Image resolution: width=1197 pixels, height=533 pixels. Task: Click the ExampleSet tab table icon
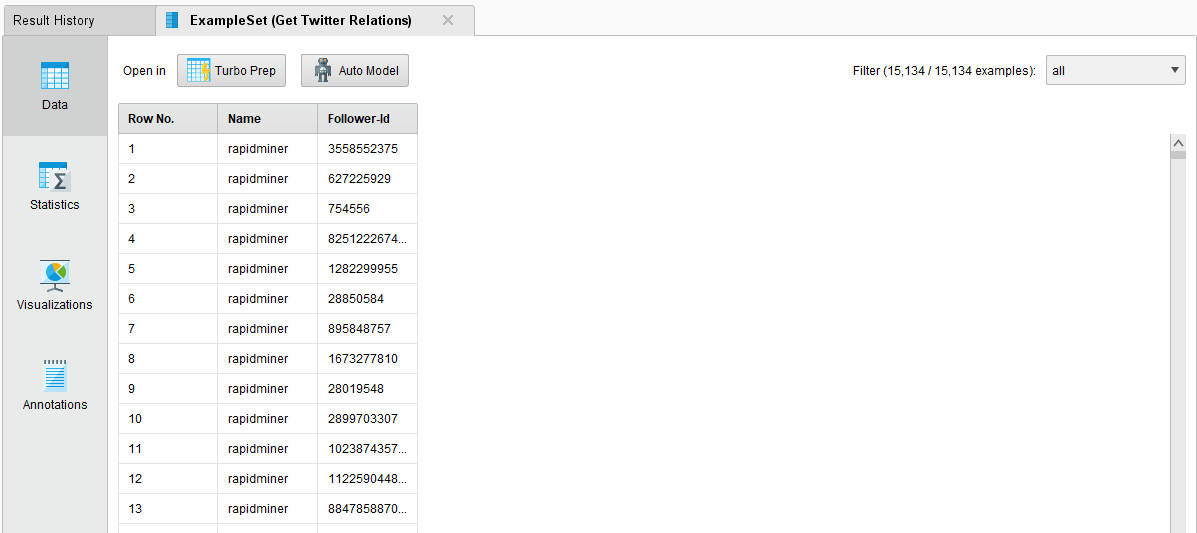pyautogui.click(x=172, y=20)
